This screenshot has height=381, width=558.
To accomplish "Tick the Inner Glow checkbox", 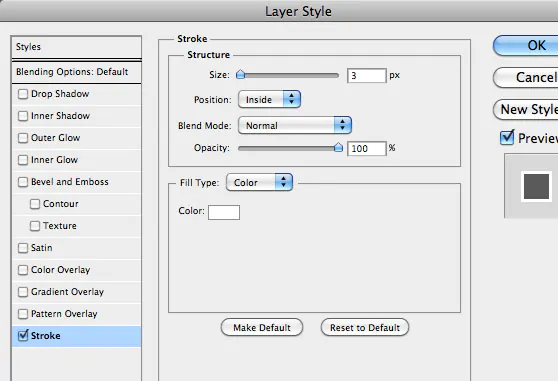I will [x=23, y=160].
